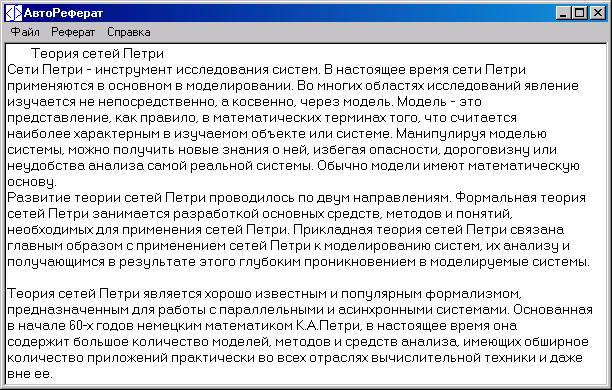Click the words "неудобства анализа"
Screen dimensions: 612x390
click(76, 166)
